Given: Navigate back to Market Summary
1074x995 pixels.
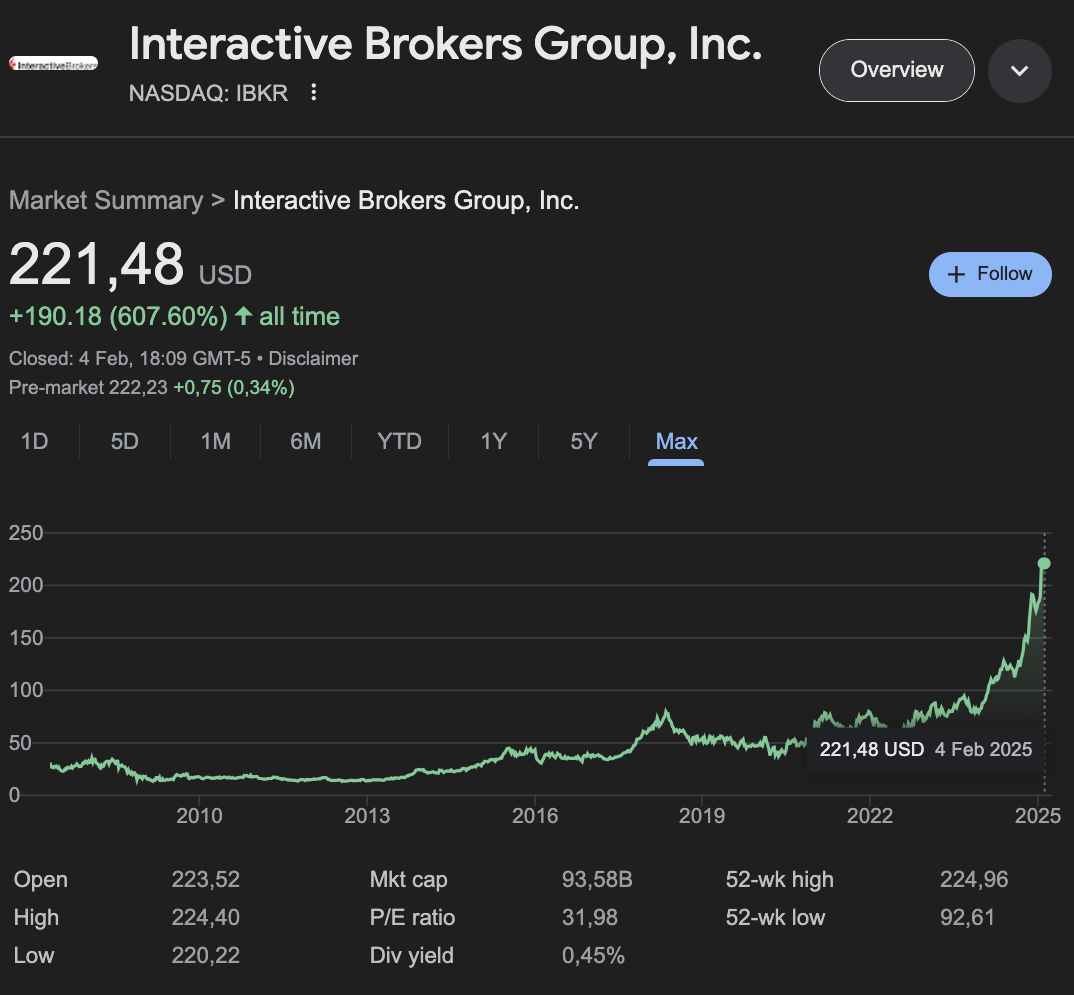Looking at the screenshot, I should (x=106, y=200).
